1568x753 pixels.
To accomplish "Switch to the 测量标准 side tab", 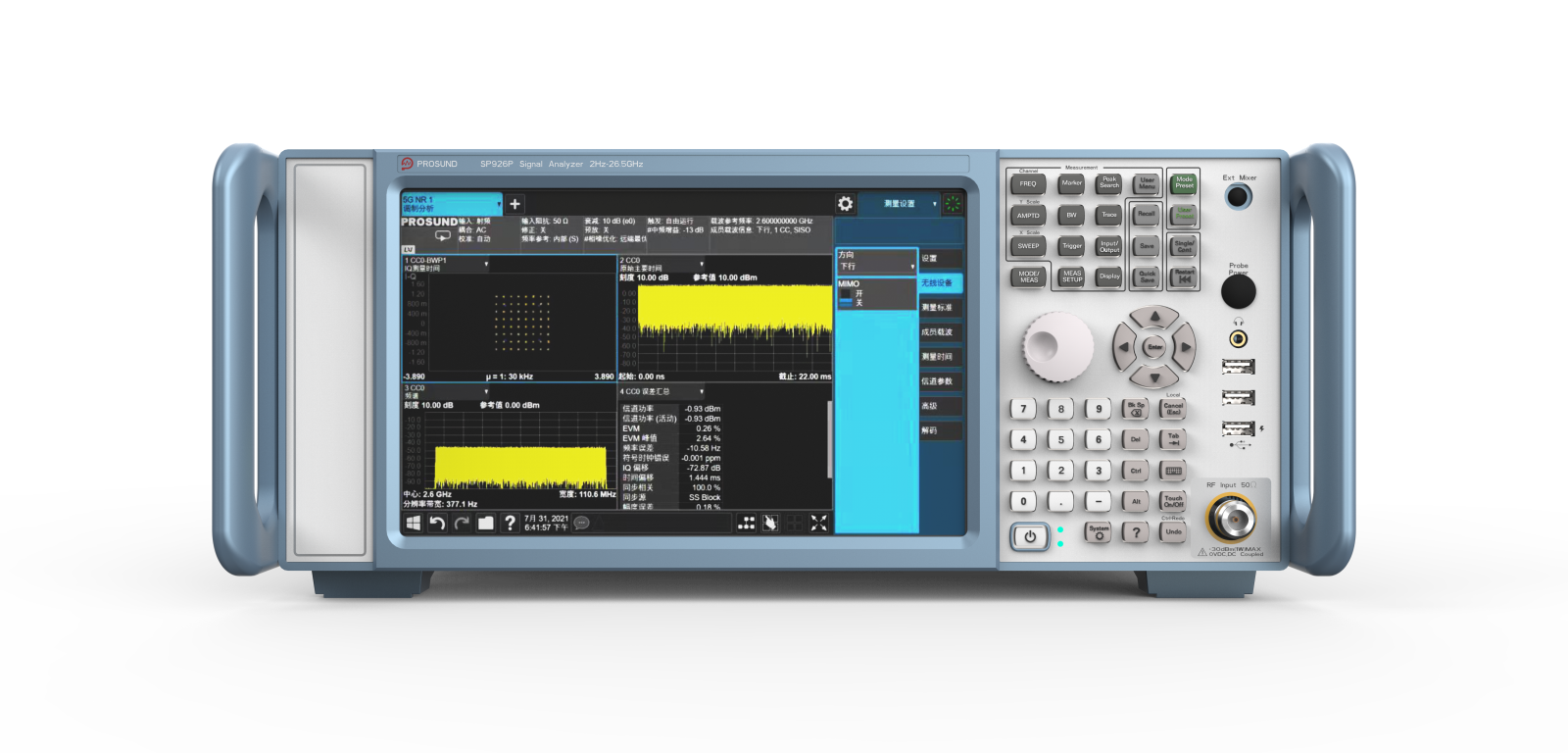I will pyautogui.click(x=938, y=308).
